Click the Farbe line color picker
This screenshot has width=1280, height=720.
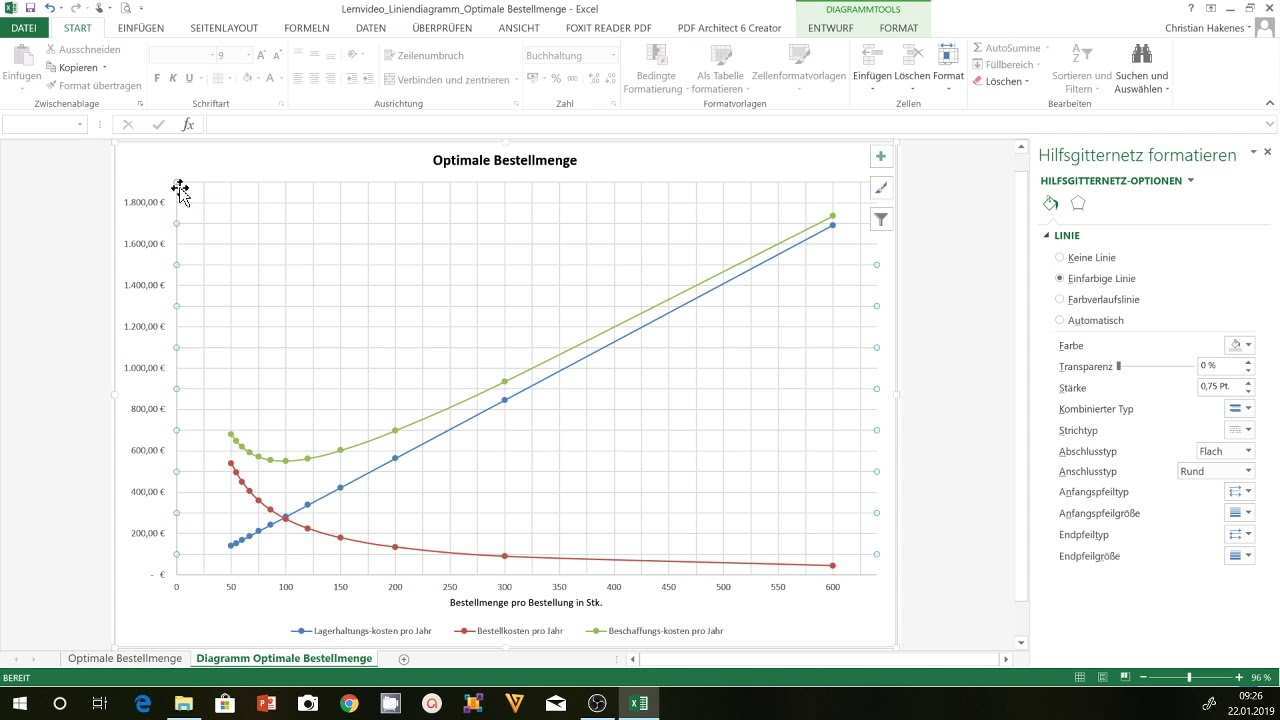coord(1239,345)
